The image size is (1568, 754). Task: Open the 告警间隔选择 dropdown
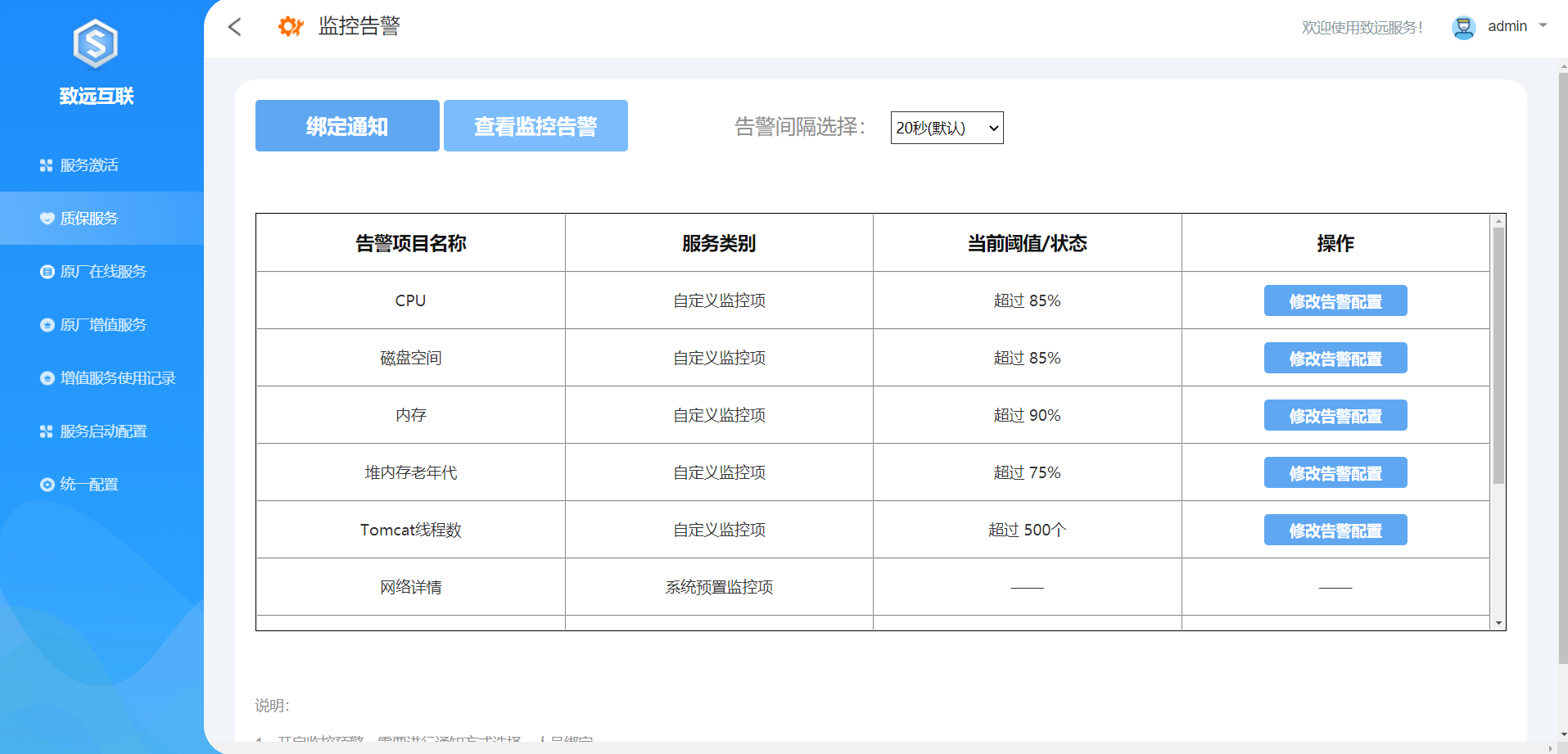947,128
